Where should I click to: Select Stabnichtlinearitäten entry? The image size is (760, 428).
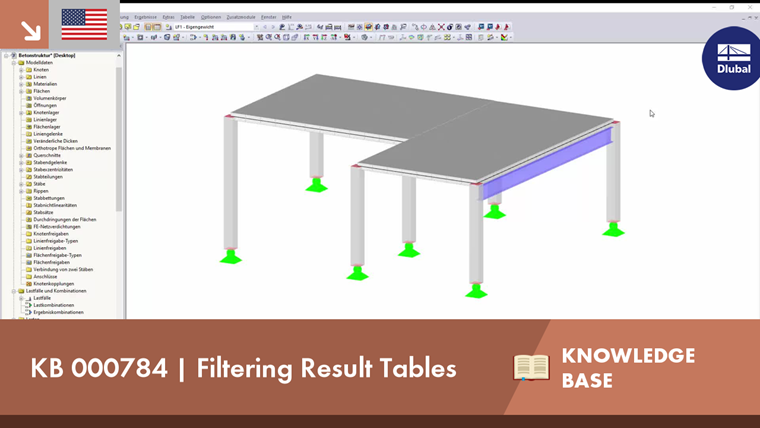coord(55,206)
